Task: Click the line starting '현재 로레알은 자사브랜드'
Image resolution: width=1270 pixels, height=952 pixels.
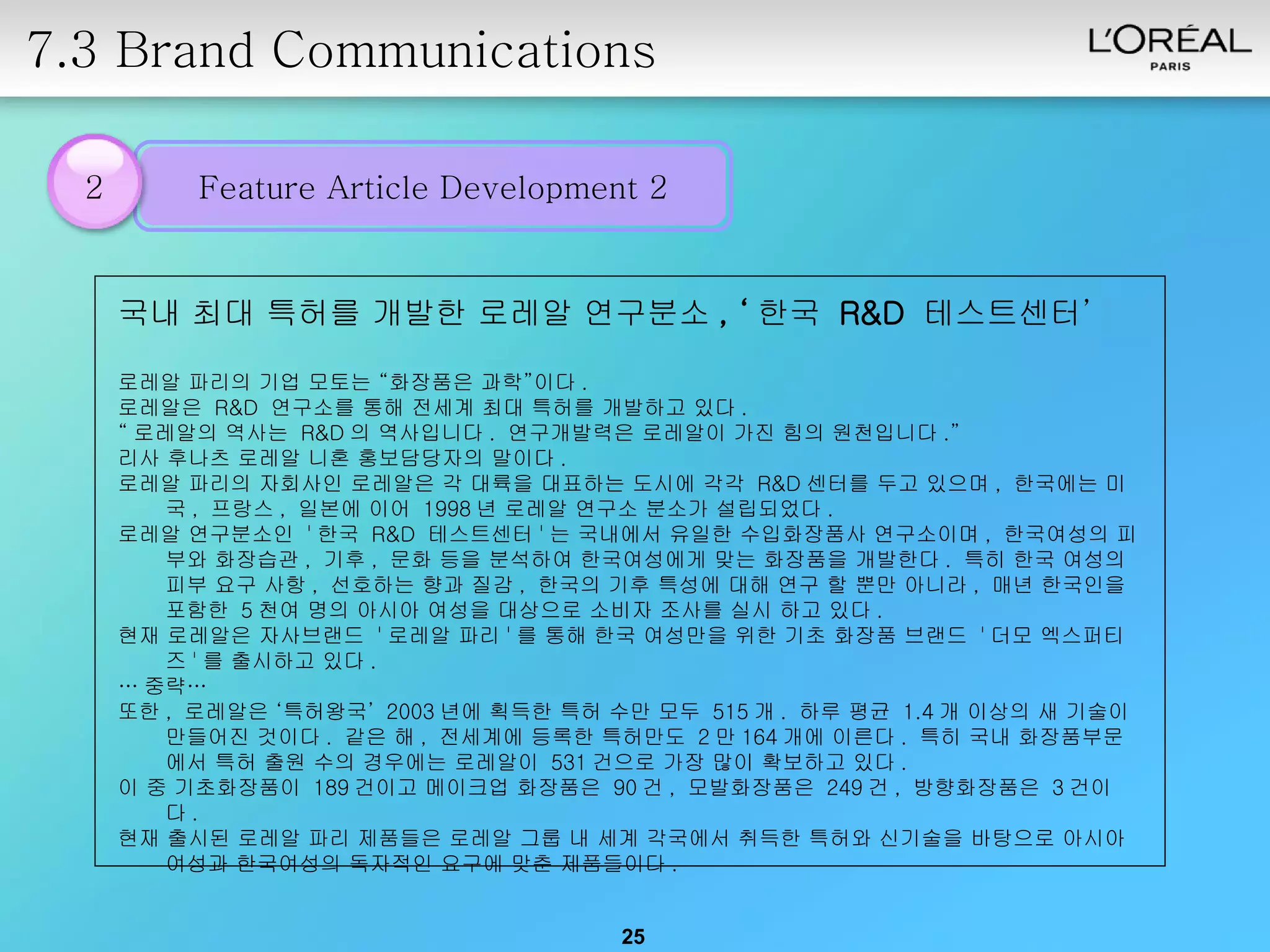Action: point(621,635)
